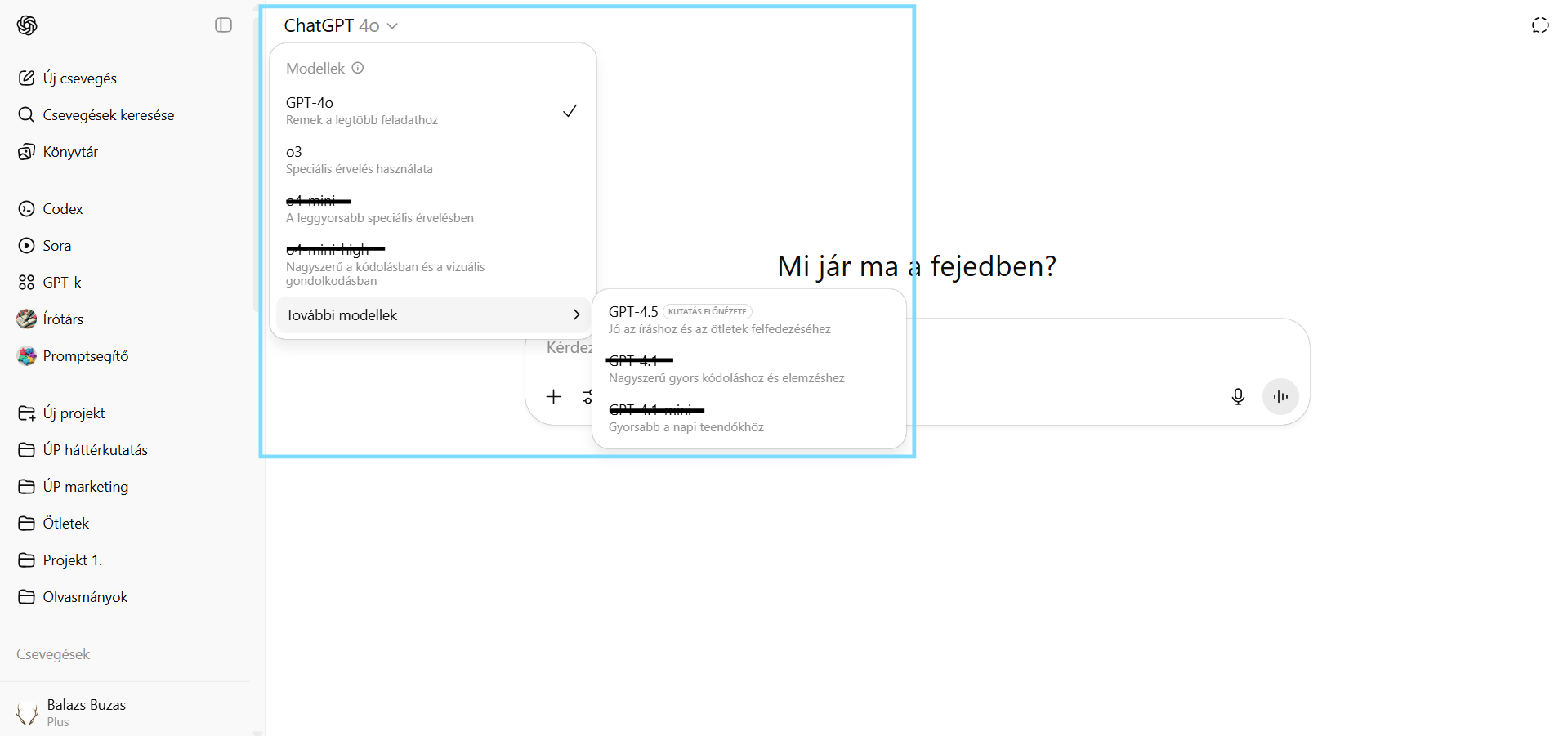This screenshot has height=736, width=1568.
Task: Click the plus attach icon in composer
Action: (553, 396)
